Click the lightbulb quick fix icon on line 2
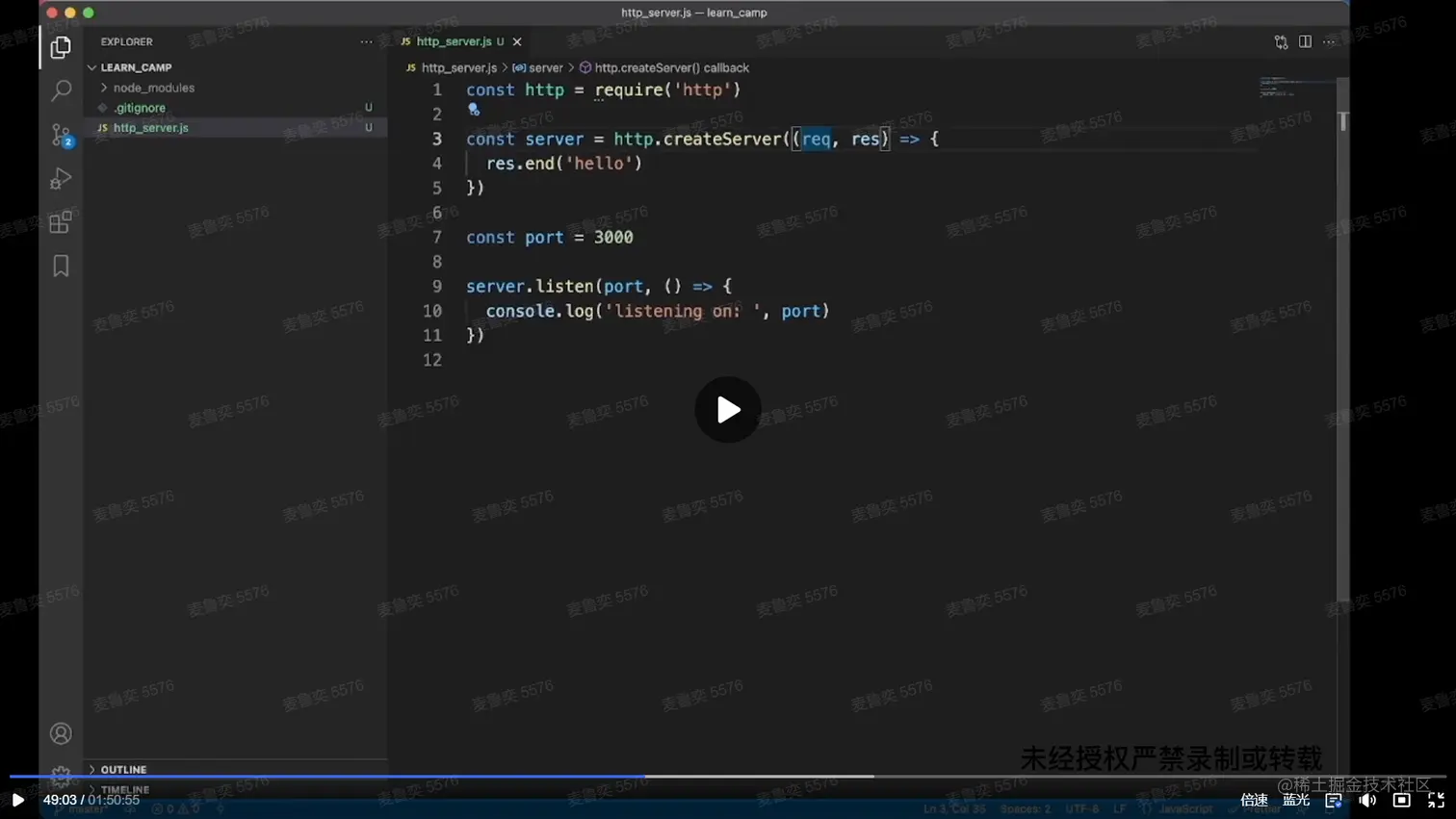This screenshot has height=819, width=1456. pyautogui.click(x=474, y=111)
